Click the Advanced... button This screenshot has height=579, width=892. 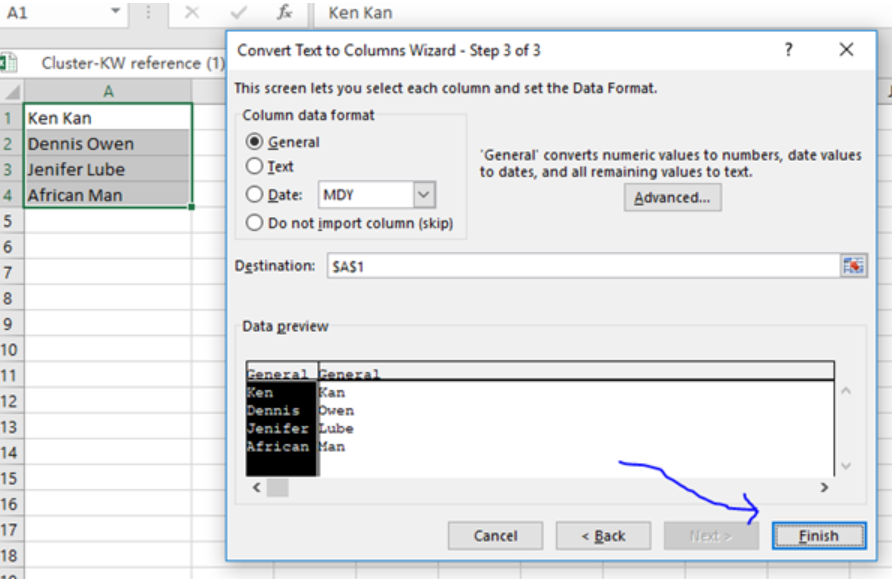tap(672, 197)
